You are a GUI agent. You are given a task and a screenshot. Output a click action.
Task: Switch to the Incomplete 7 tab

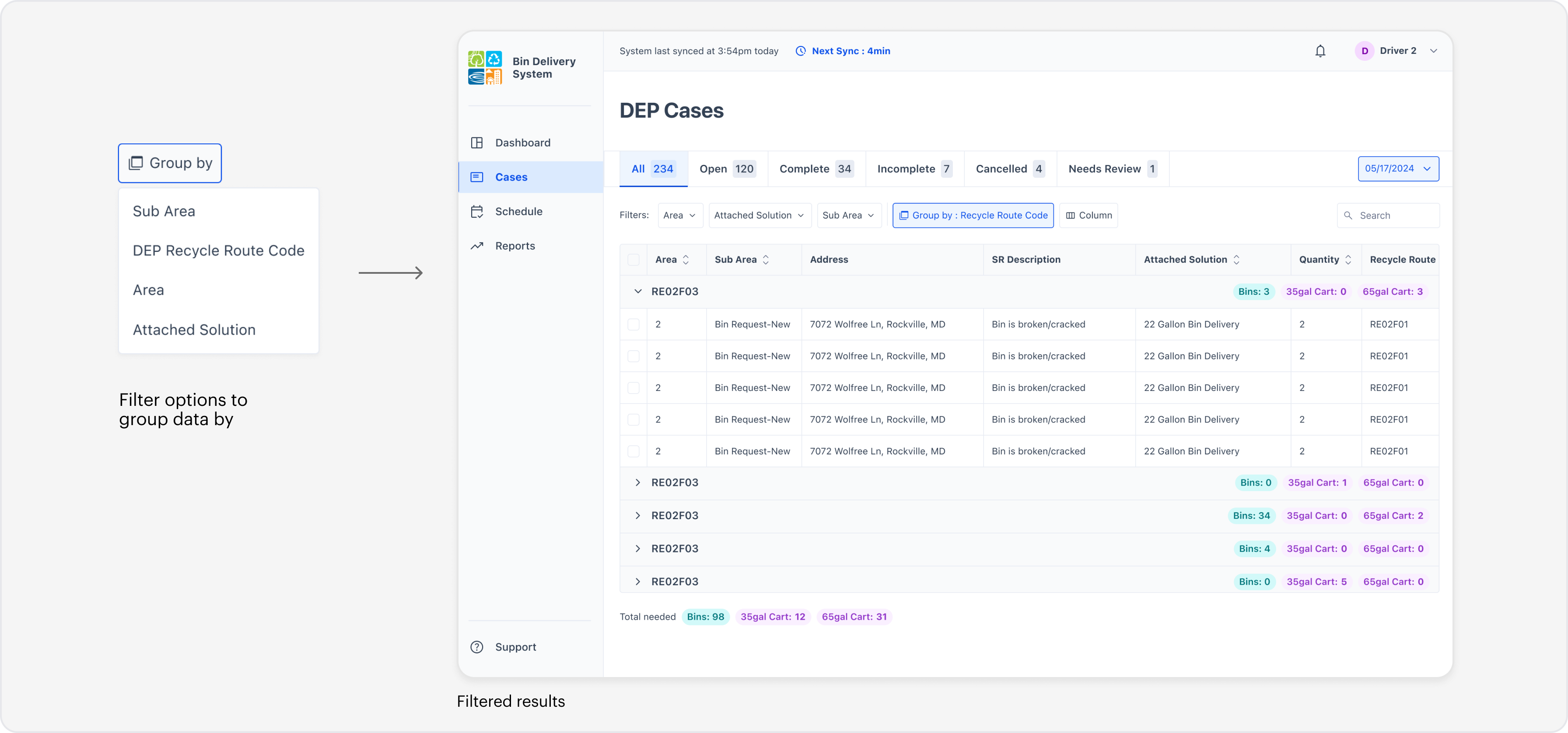[914, 168]
